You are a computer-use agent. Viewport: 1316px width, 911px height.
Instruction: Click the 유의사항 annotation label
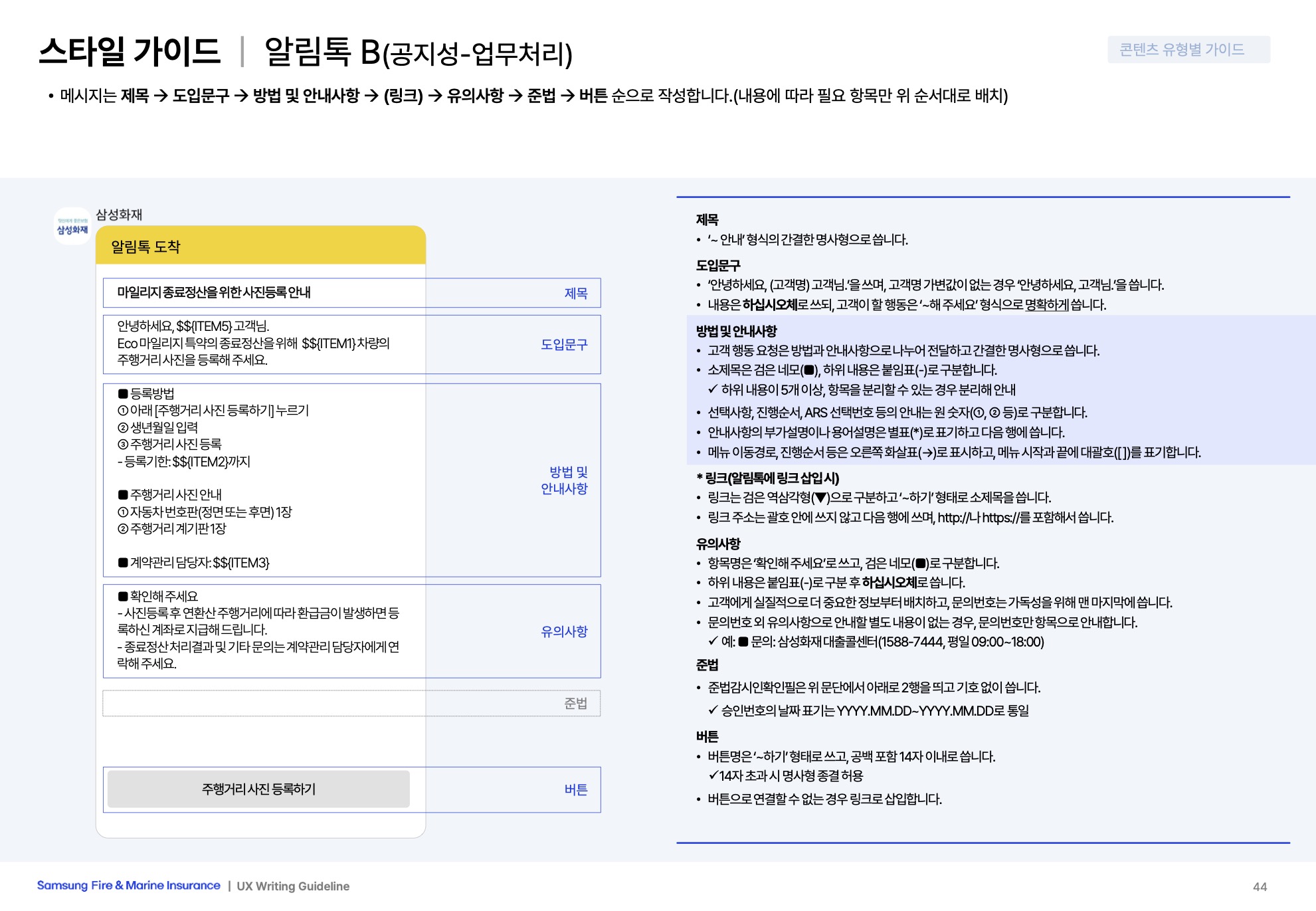pos(563,631)
